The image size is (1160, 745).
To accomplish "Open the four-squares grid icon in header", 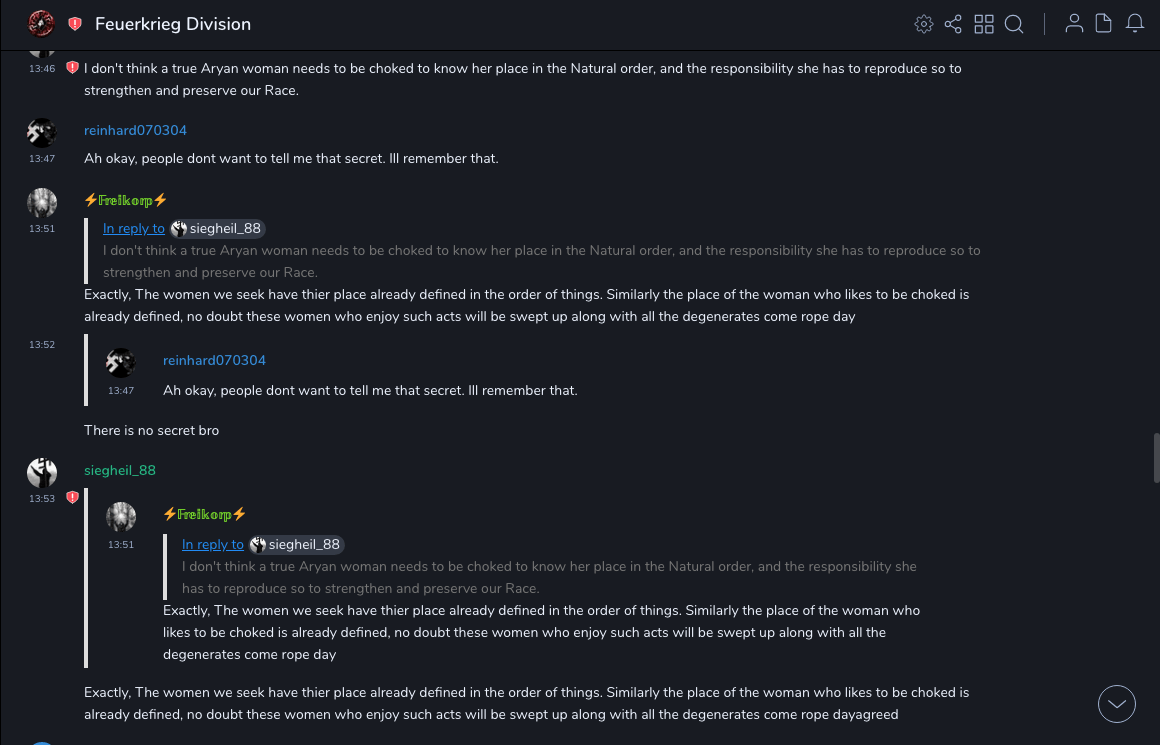I will 984,24.
